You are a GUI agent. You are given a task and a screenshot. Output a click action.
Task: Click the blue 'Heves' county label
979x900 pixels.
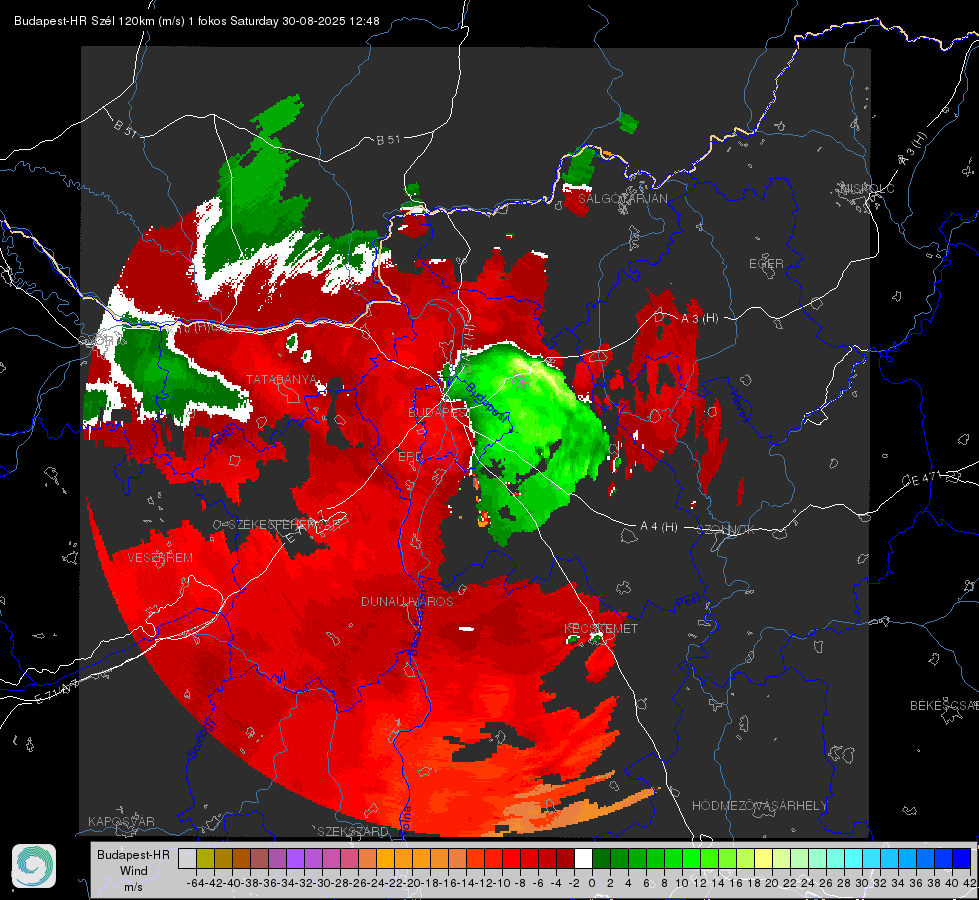(740, 407)
